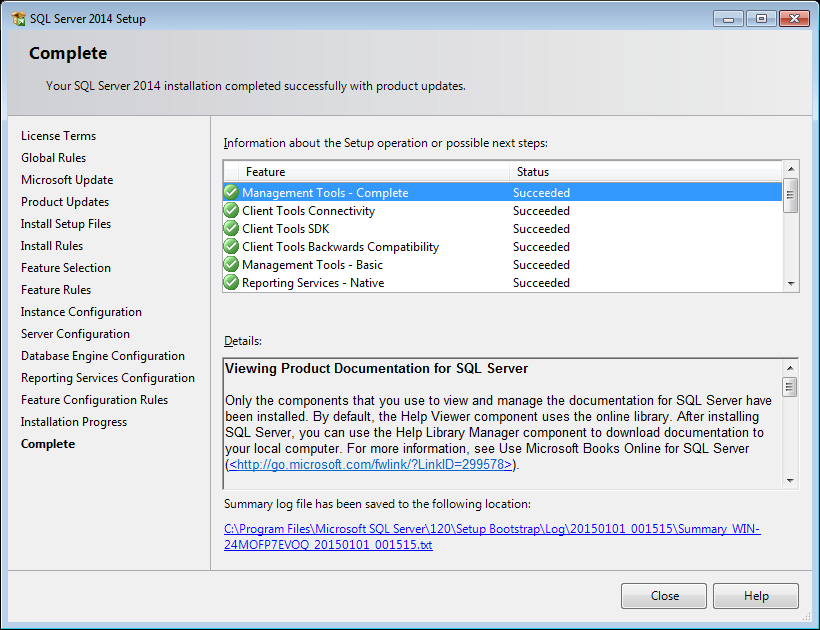Select the Reporting Services - Native row
This screenshot has width=820, height=630.
503,282
